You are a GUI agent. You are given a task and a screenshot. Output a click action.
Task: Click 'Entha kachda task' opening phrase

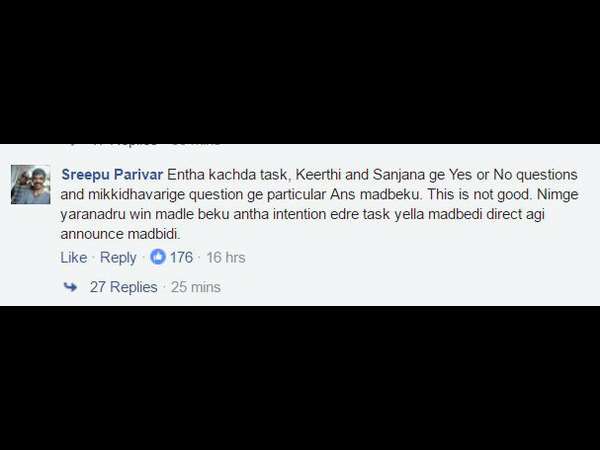(230, 174)
